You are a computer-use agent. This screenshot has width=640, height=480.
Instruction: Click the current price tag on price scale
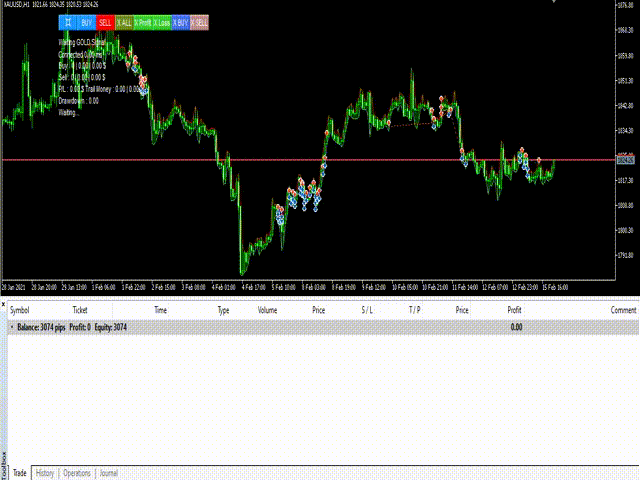click(625, 160)
